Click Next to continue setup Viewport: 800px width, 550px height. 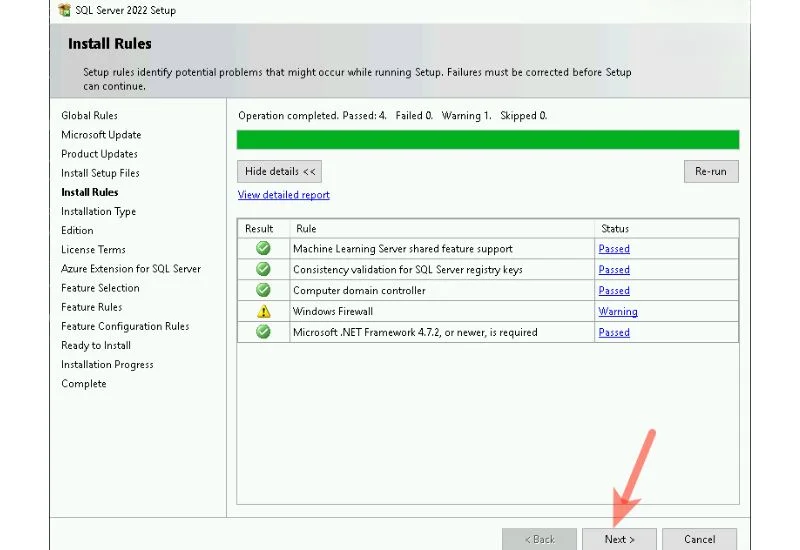click(x=619, y=539)
